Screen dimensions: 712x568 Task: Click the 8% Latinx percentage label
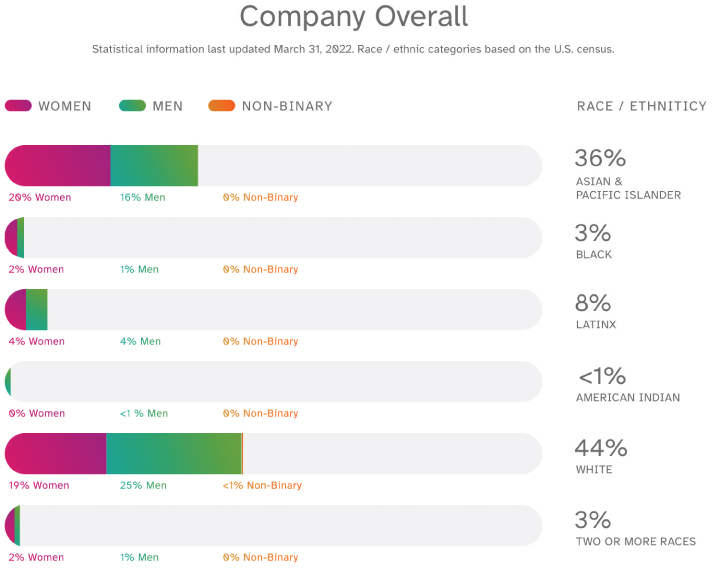coord(593,303)
